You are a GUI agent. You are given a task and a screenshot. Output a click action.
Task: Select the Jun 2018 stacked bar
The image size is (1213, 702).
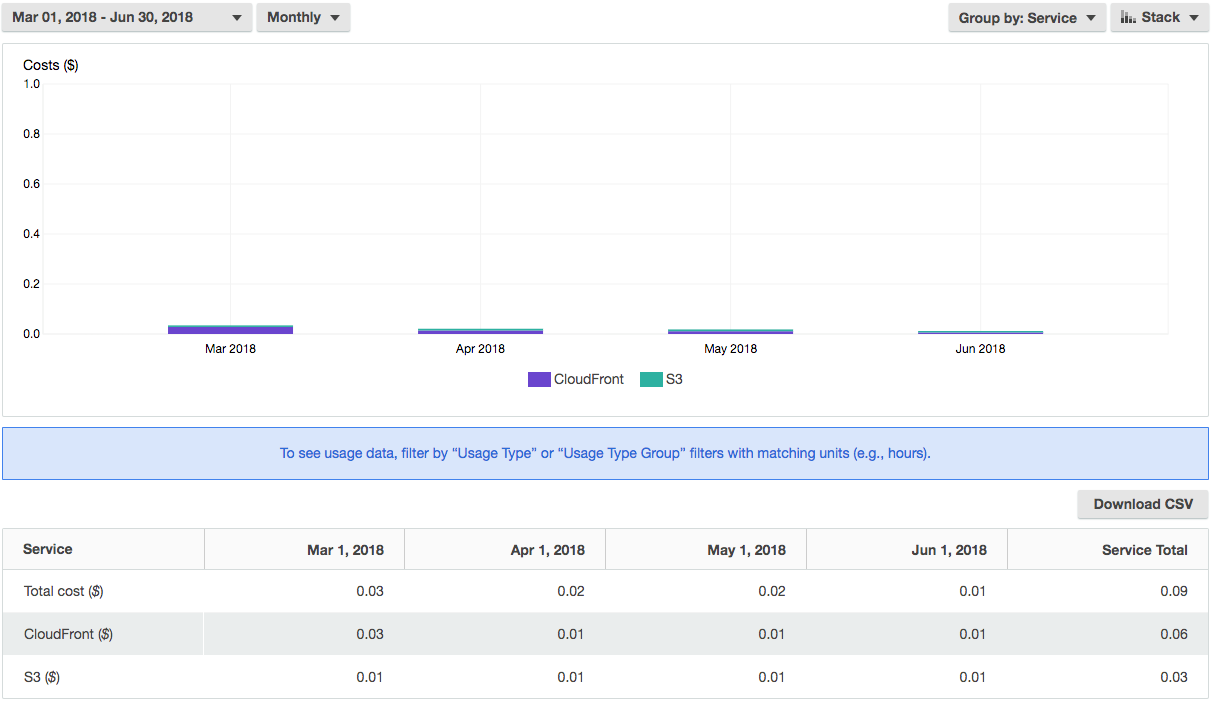[980, 331]
